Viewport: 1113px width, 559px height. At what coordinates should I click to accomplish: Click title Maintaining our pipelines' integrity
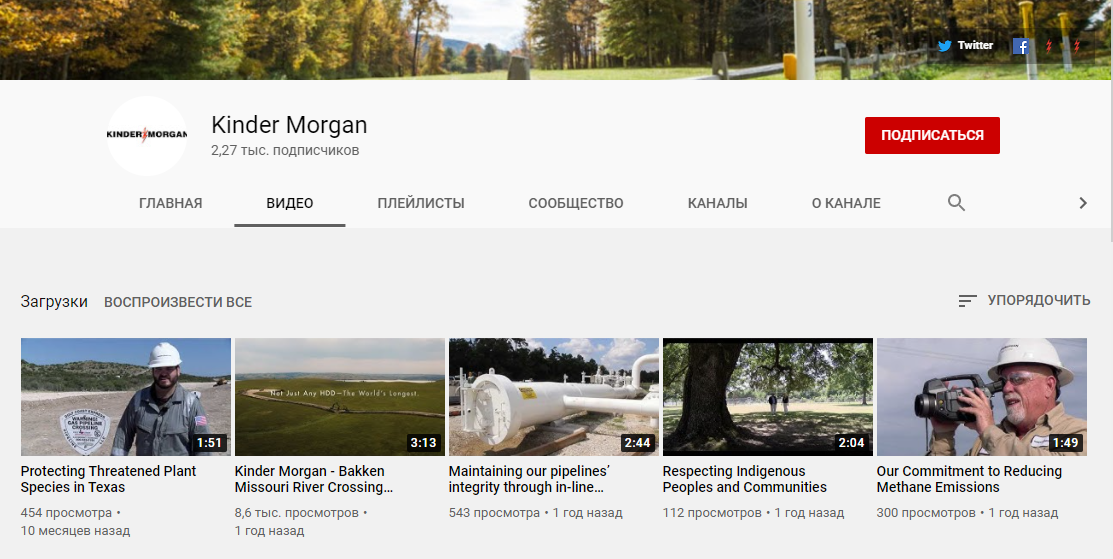click(530, 479)
